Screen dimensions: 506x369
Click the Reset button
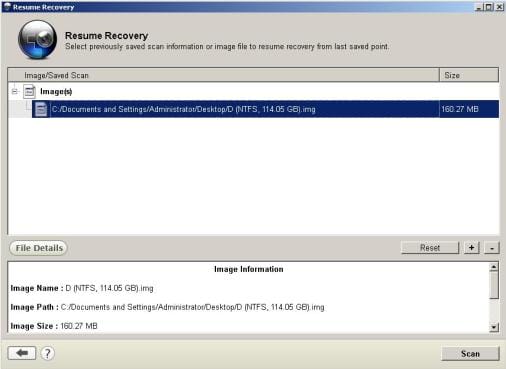pos(430,248)
